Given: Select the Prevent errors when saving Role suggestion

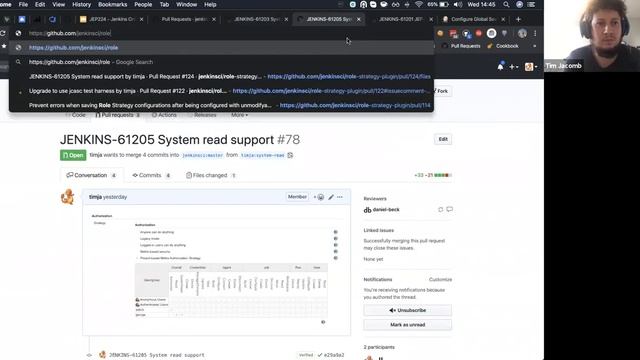Looking at the screenshot, I should point(221,105).
